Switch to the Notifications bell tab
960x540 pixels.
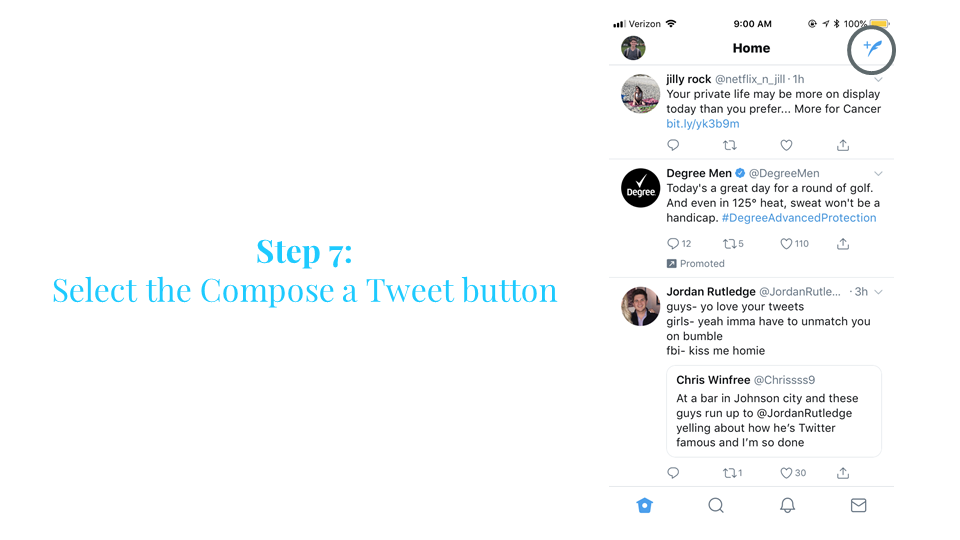787,505
